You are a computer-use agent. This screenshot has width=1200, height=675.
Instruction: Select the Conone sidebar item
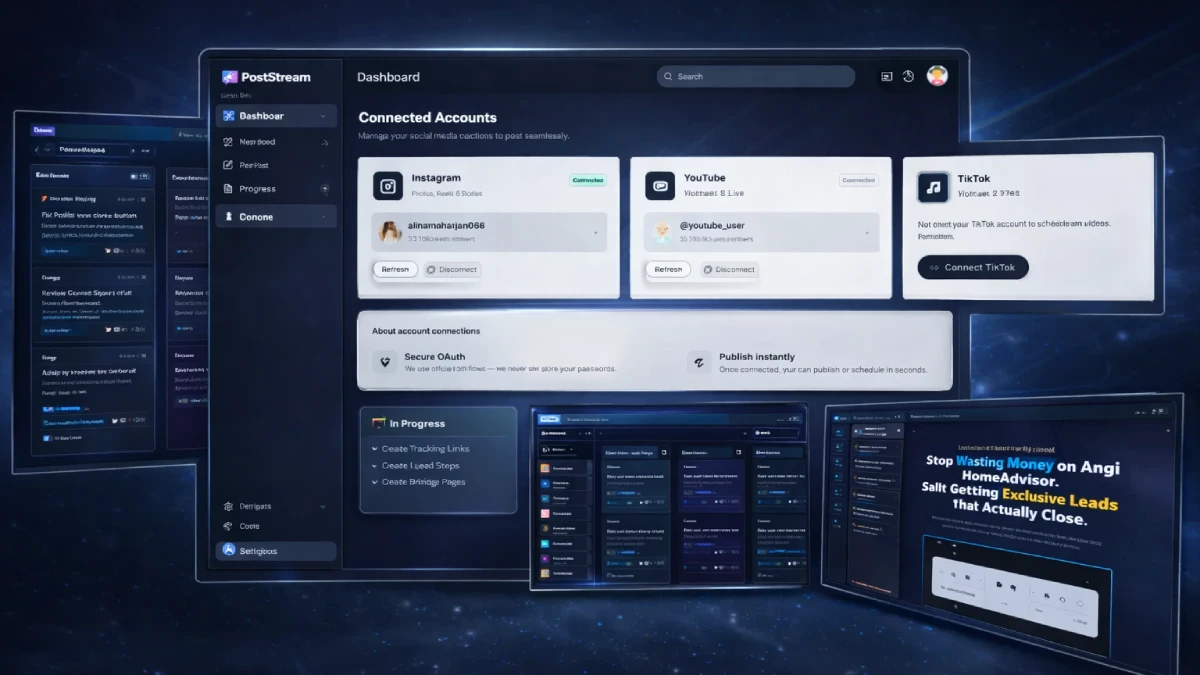pos(276,217)
